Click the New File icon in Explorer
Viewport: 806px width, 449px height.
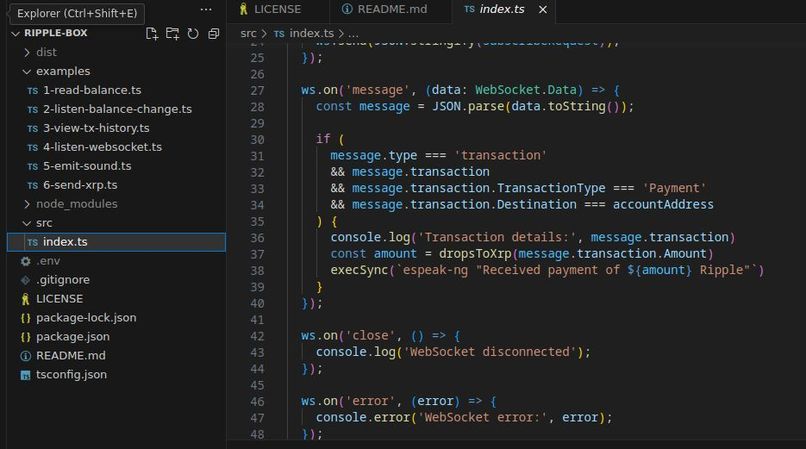[x=152, y=34]
